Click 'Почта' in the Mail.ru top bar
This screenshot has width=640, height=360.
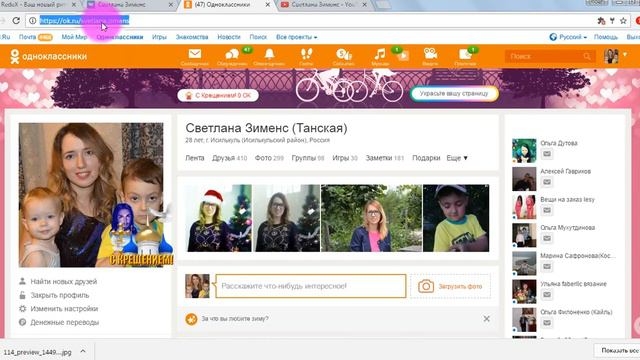pos(27,37)
